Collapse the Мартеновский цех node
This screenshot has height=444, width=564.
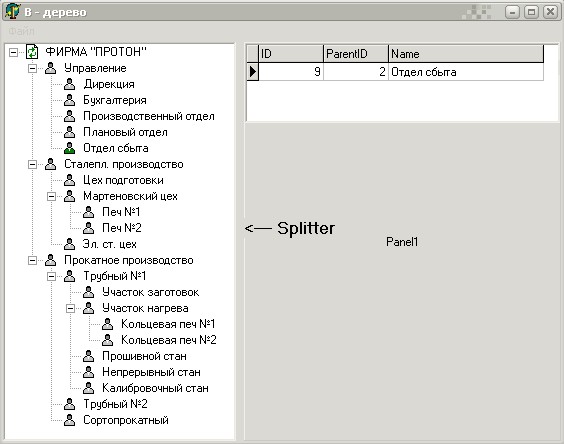click(51, 196)
